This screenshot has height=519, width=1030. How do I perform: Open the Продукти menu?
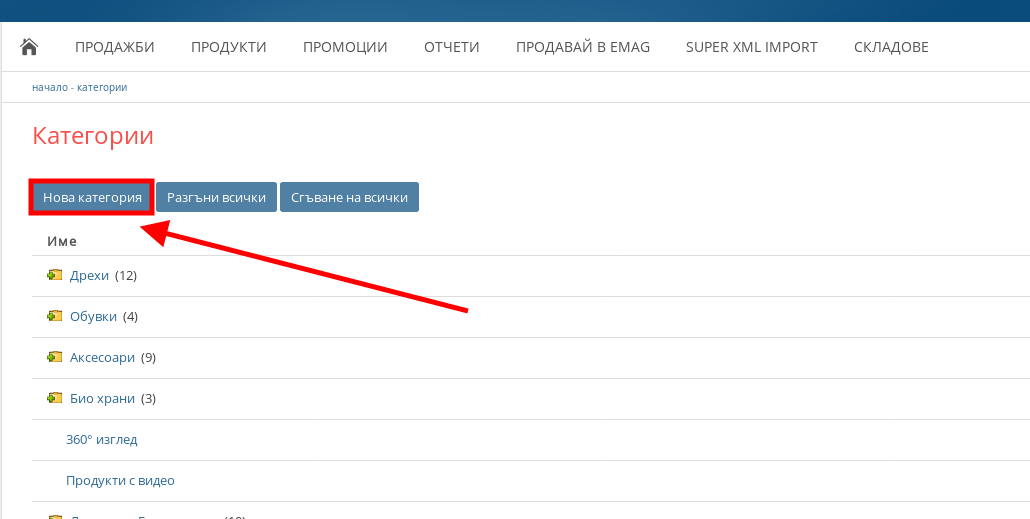tap(229, 47)
